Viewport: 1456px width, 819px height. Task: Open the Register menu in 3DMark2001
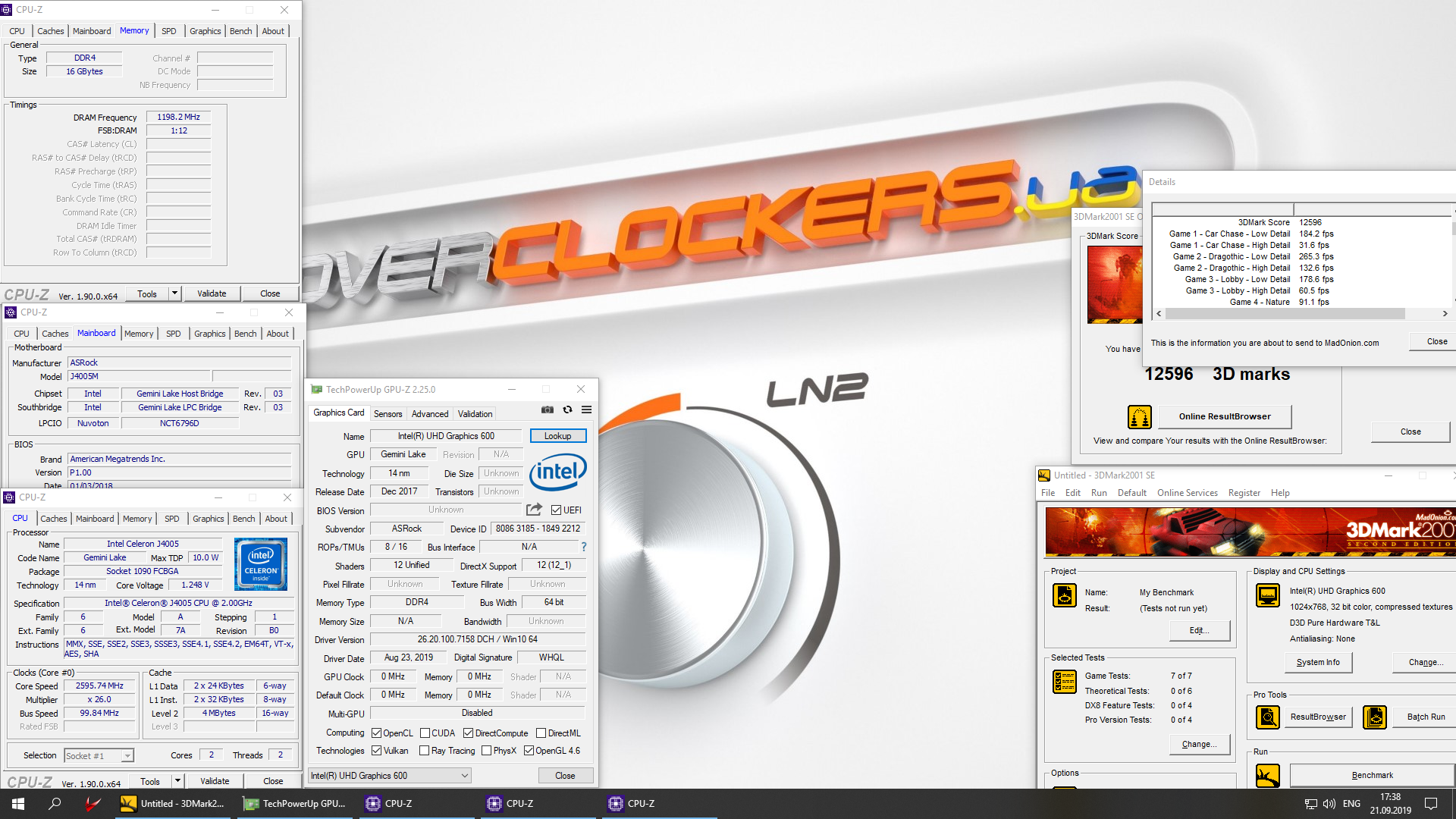(x=1244, y=493)
